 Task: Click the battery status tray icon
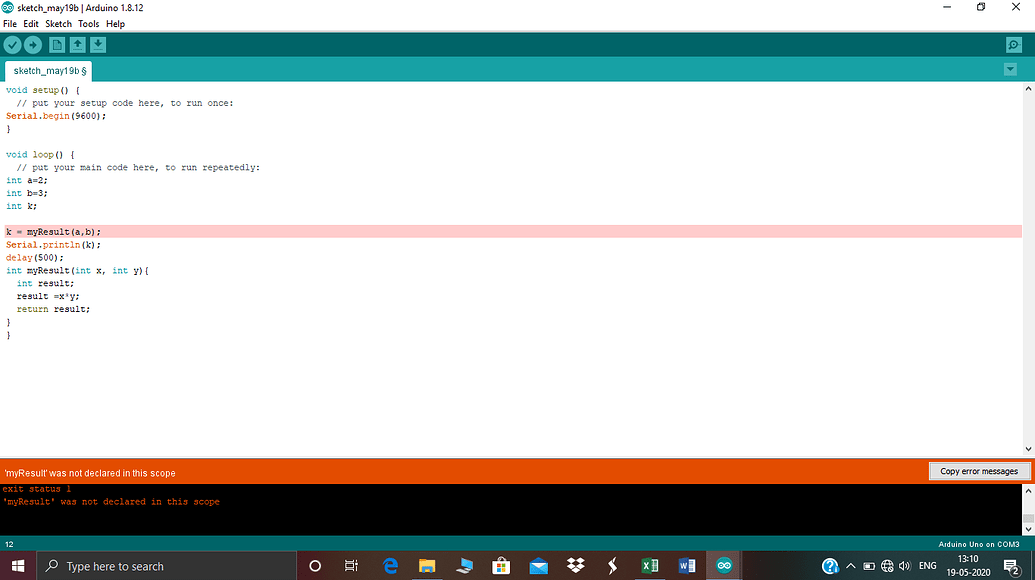[869, 566]
